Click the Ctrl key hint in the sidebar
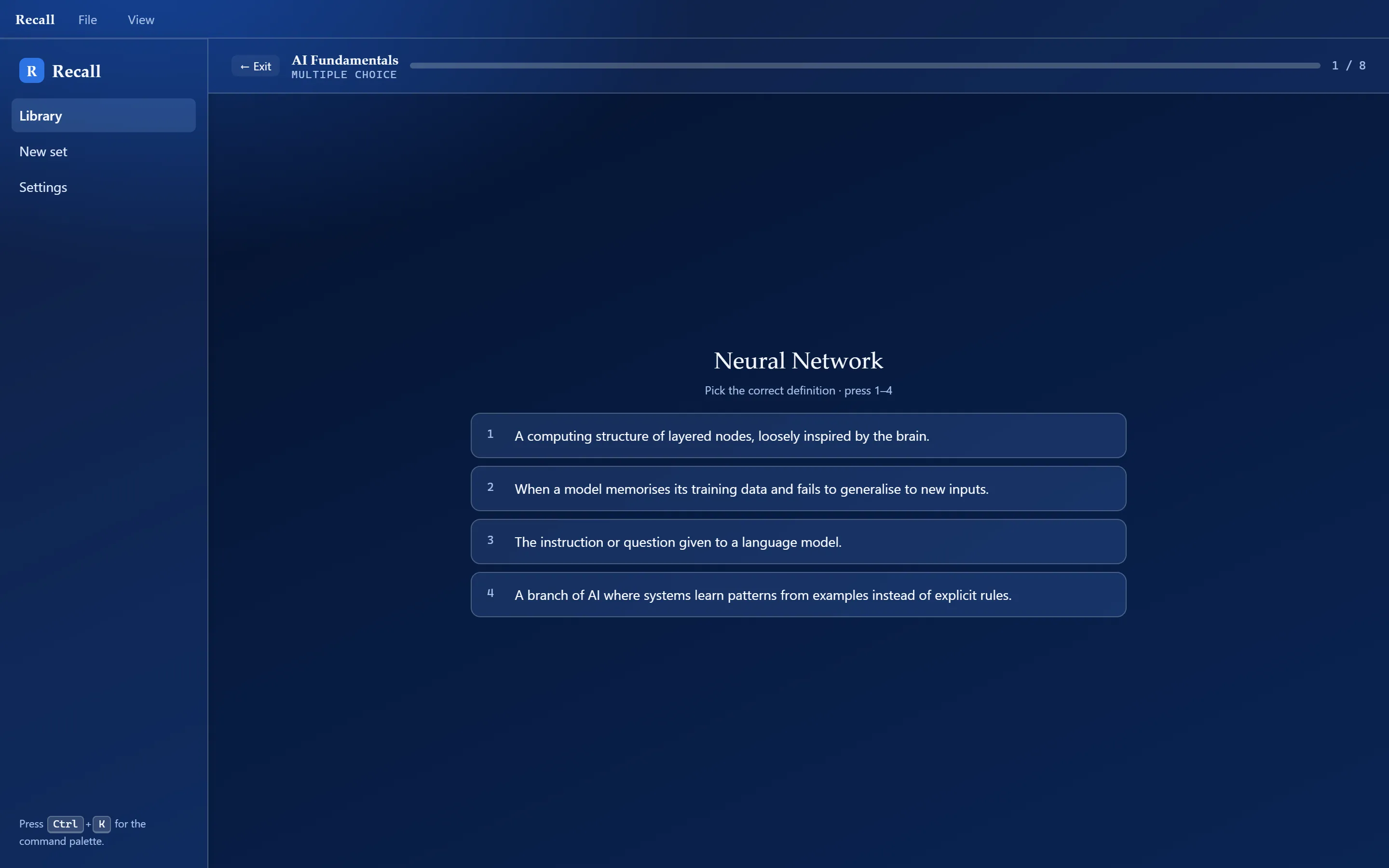The height and width of the screenshot is (868, 1389). [66, 824]
